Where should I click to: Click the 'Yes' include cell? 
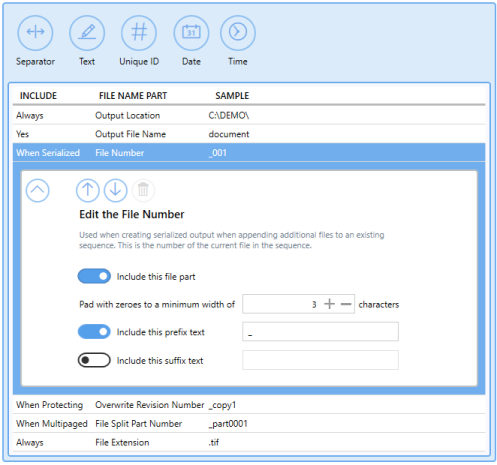coord(22,134)
